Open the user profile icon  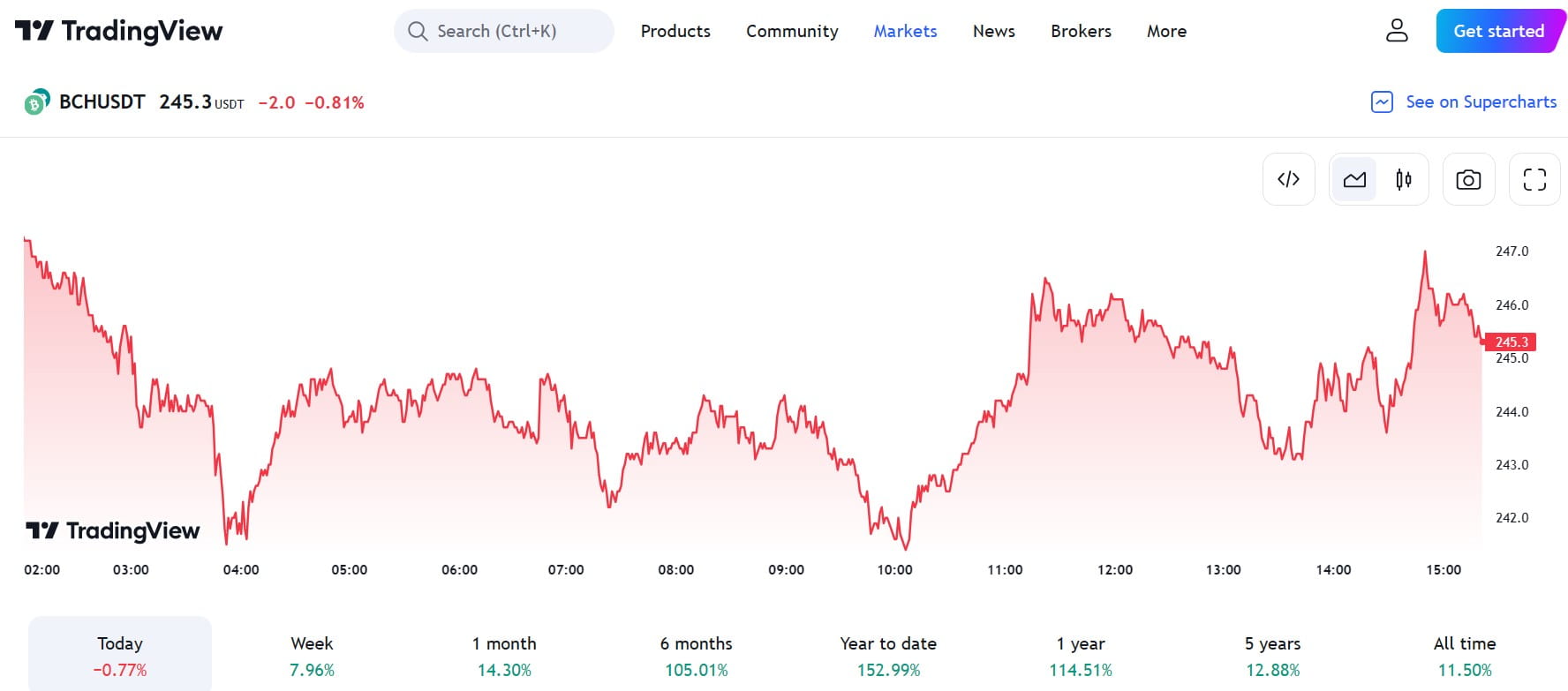tap(1397, 31)
